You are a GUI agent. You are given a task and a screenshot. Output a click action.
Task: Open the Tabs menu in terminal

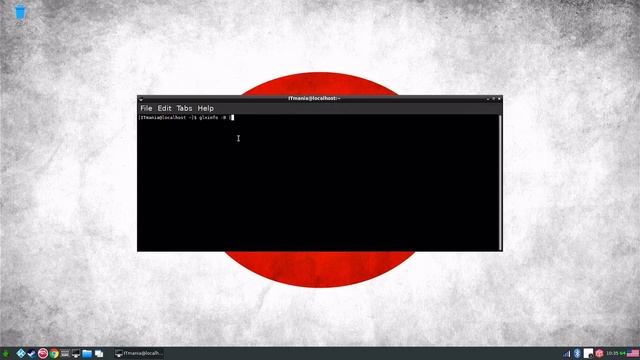point(184,108)
